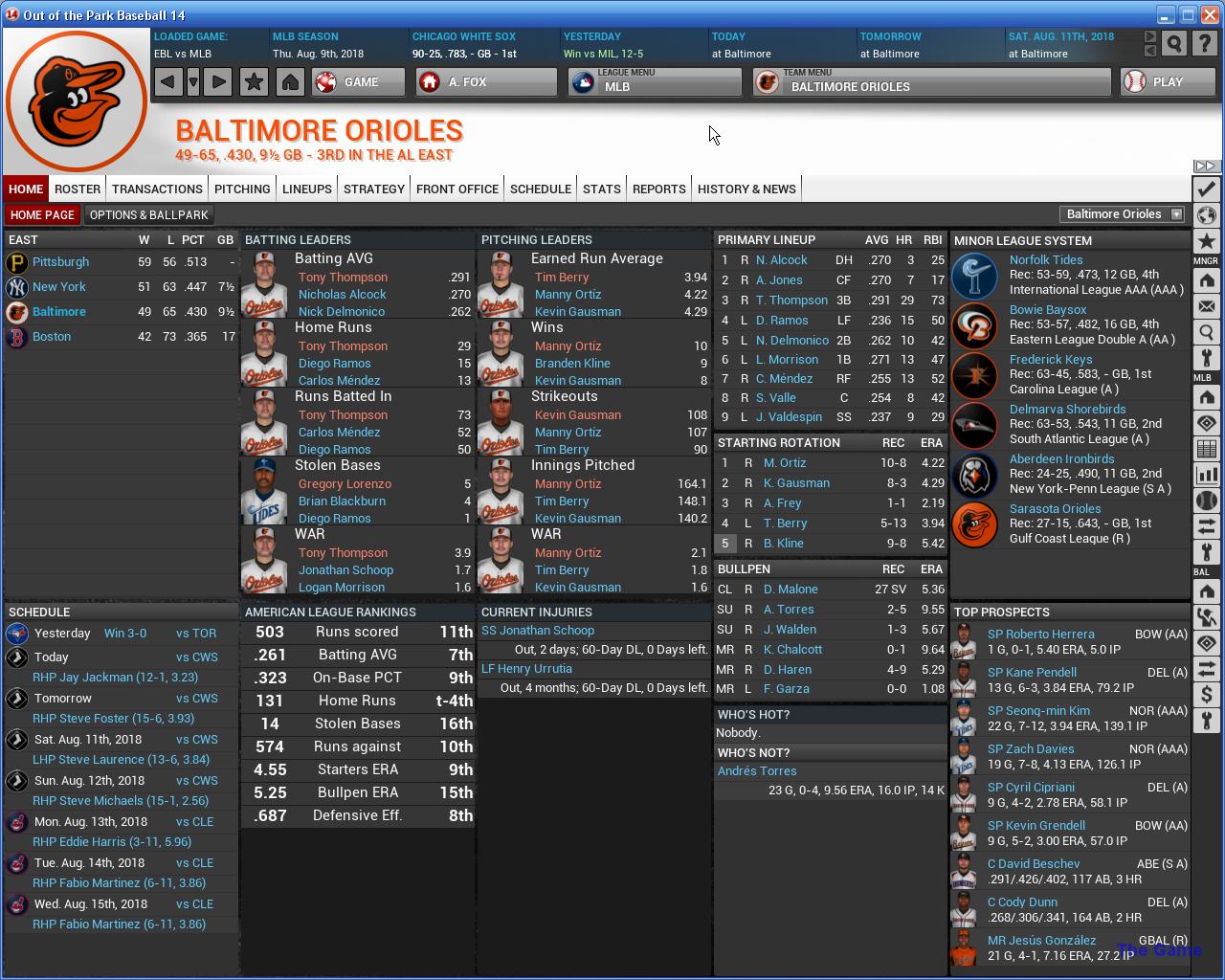The image size is (1225, 980).
Task: Open the bar chart icon under MLB
Action: coord(1206,475)
